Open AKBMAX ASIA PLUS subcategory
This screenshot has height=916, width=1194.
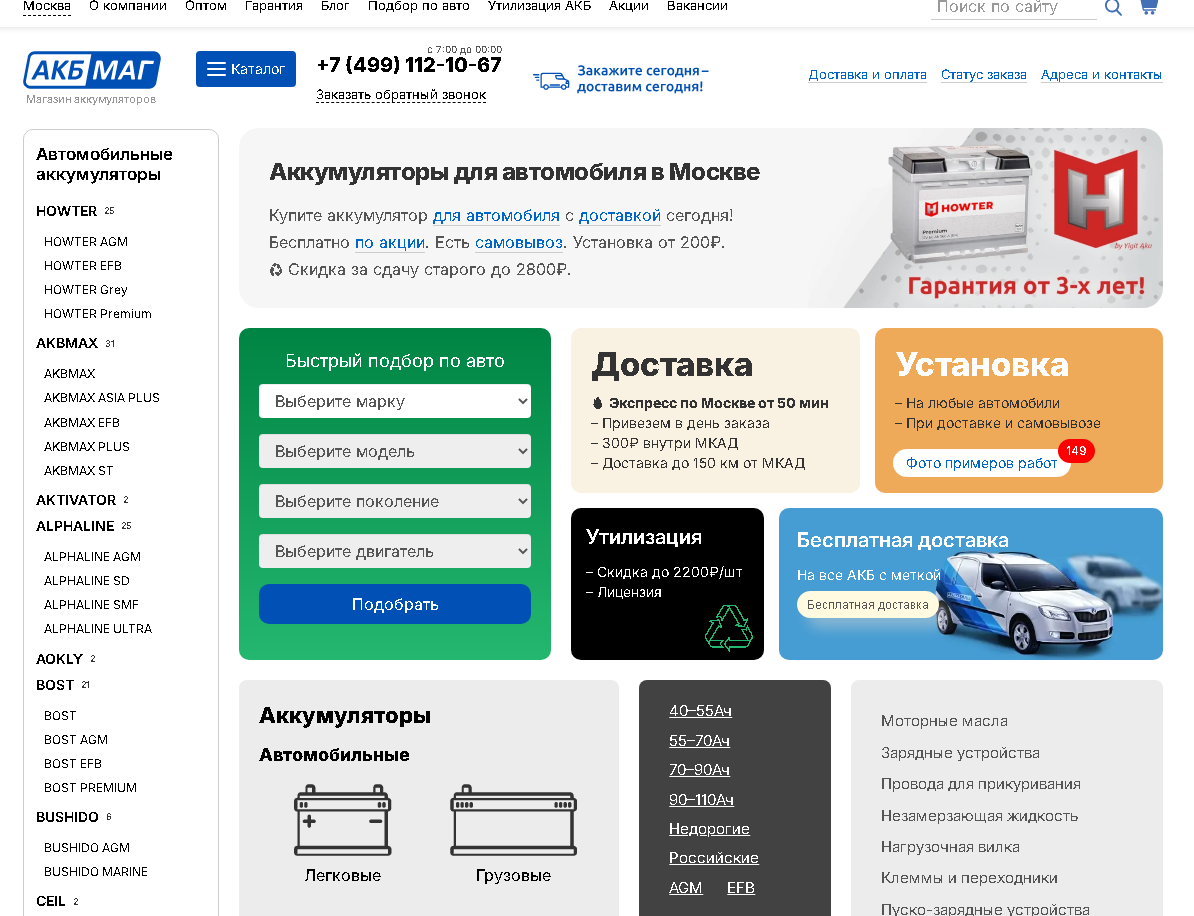[102, 397]
